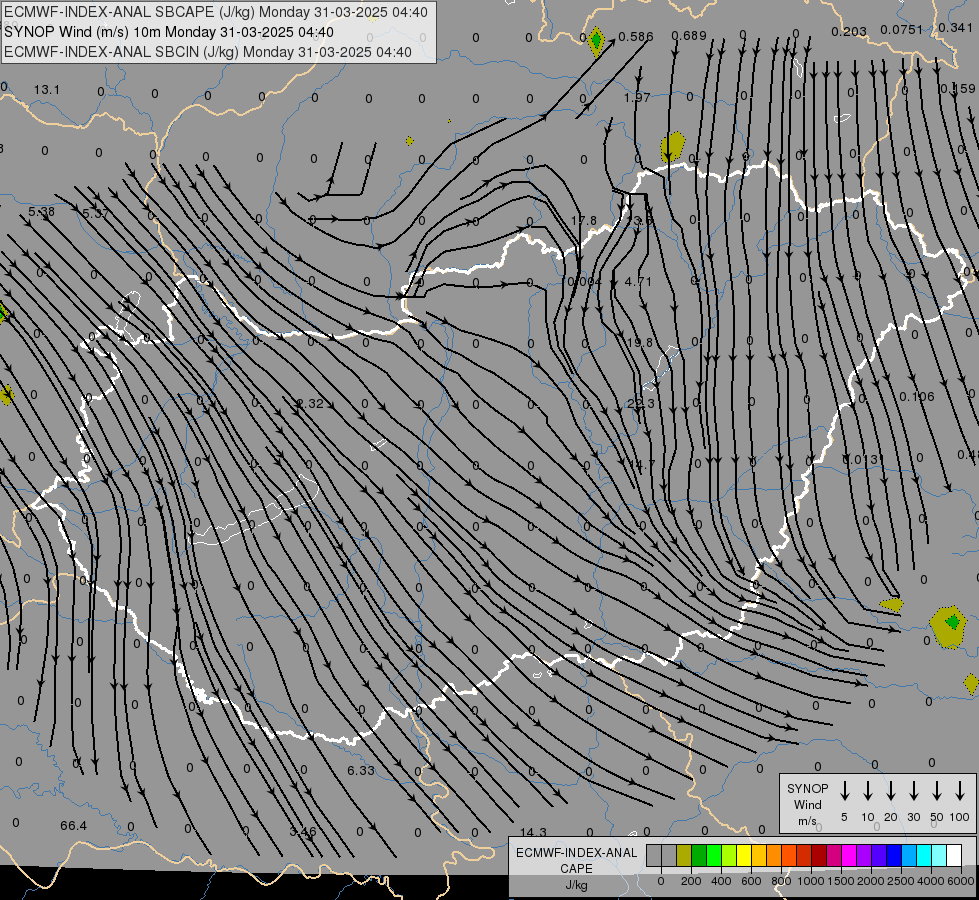979x900 pixels.
Task: Click the 100 m/s wind arrow in legend
Action: (x=960, y=790)
